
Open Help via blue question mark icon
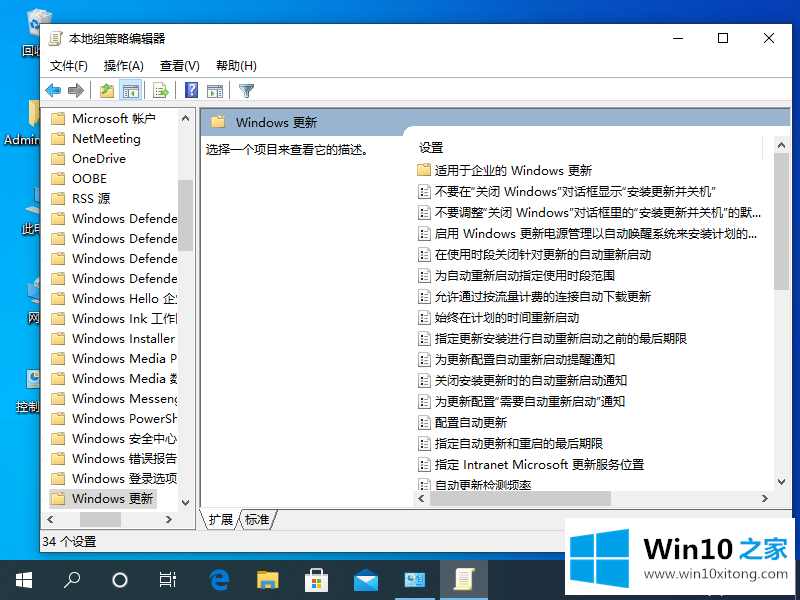191,91
